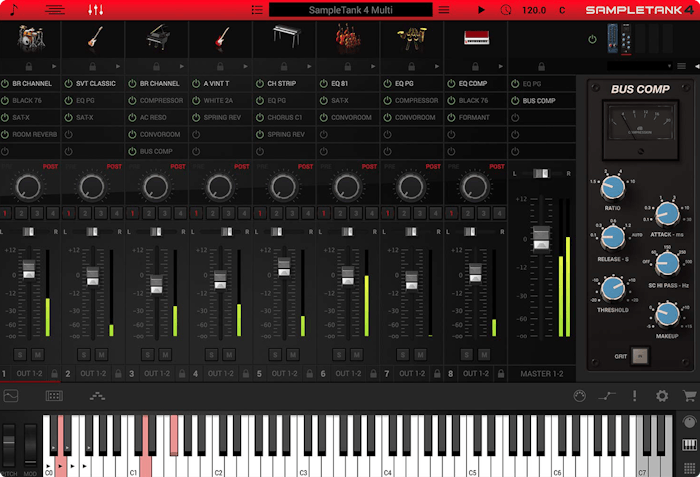Mute channel 3

pos(165,355)
